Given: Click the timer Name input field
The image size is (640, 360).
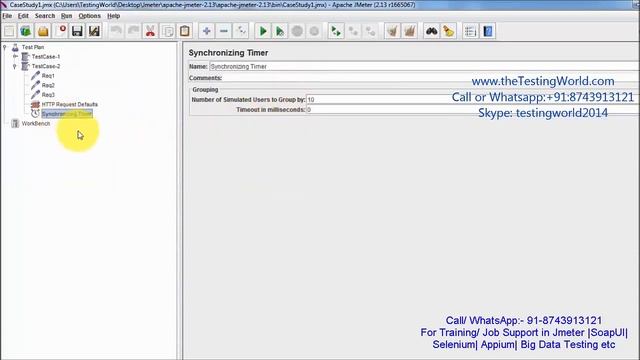Looking at the screenshot, I should (424, 66).
